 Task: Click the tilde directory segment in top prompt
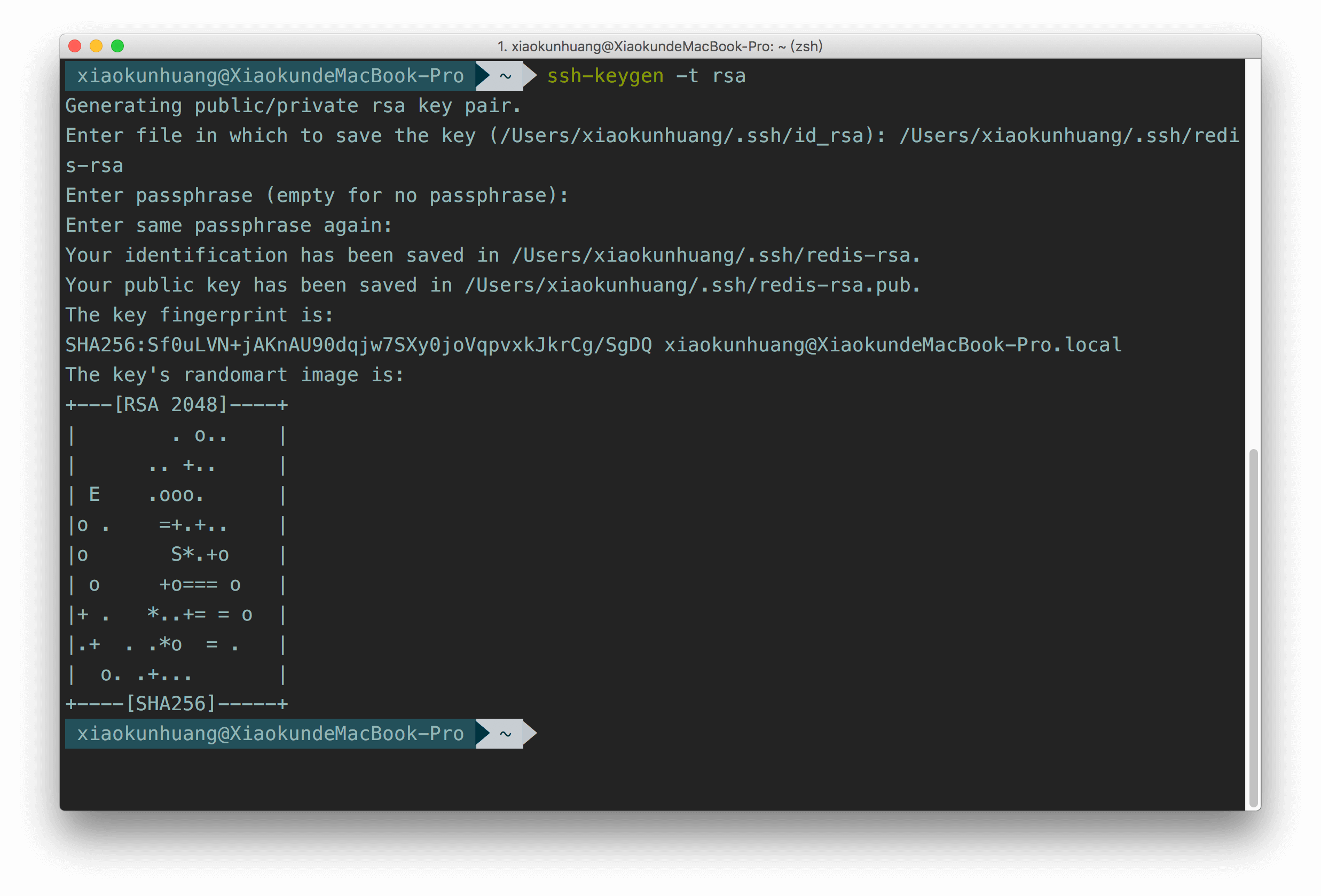[505, 76]
